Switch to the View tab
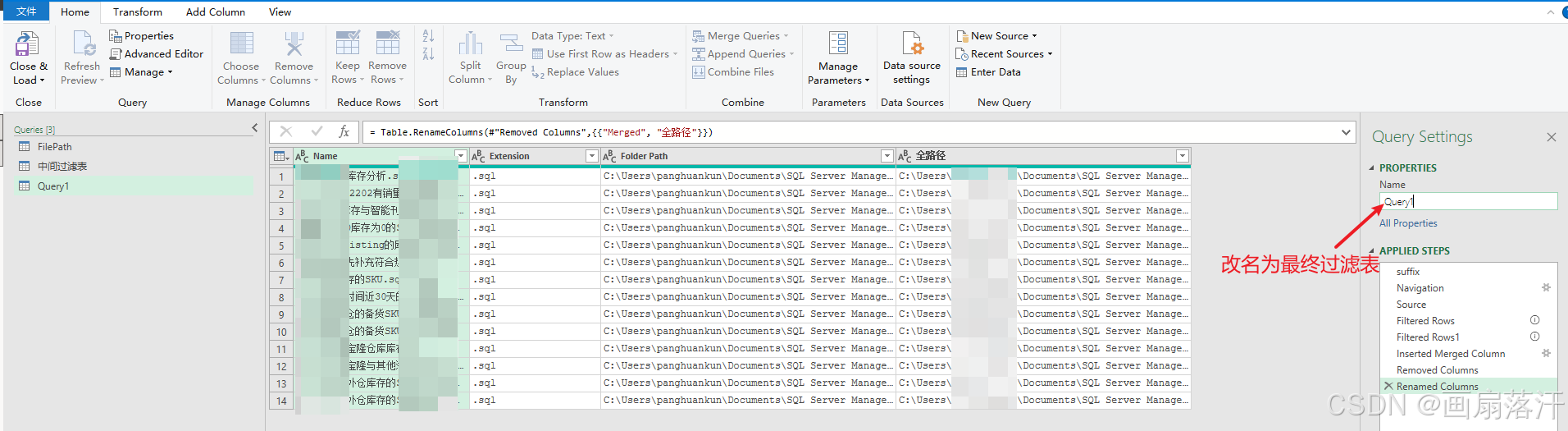 (280, 12)
